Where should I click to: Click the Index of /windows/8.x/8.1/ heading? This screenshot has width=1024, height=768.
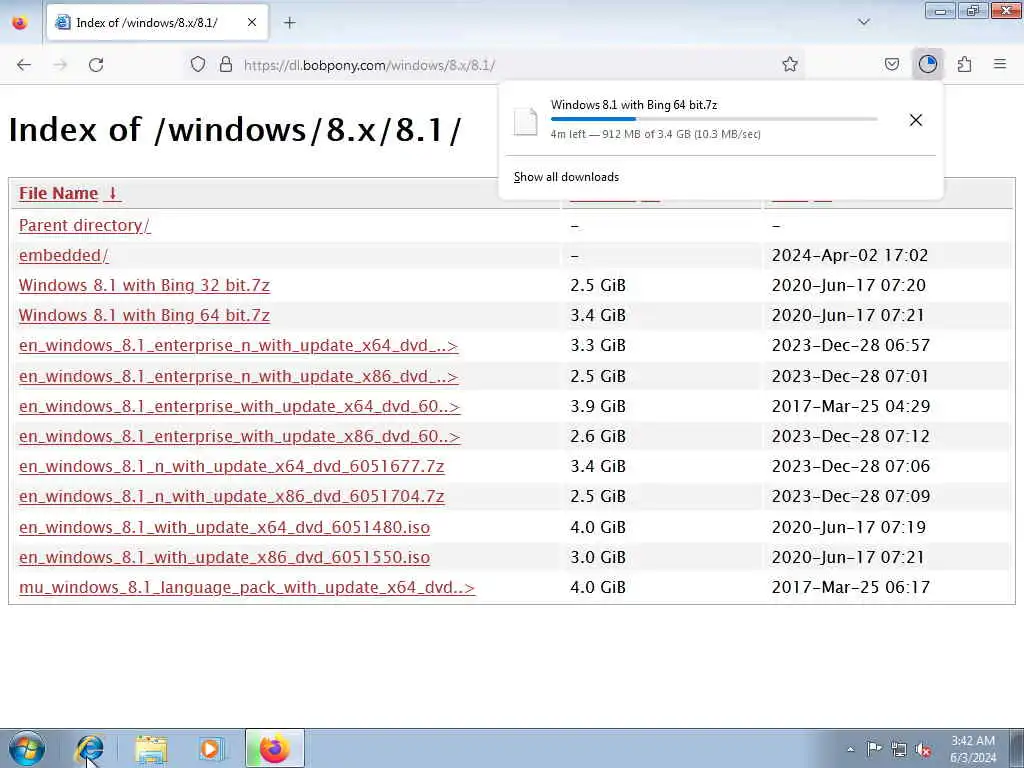pyautogui.click(x=234, y=129)
